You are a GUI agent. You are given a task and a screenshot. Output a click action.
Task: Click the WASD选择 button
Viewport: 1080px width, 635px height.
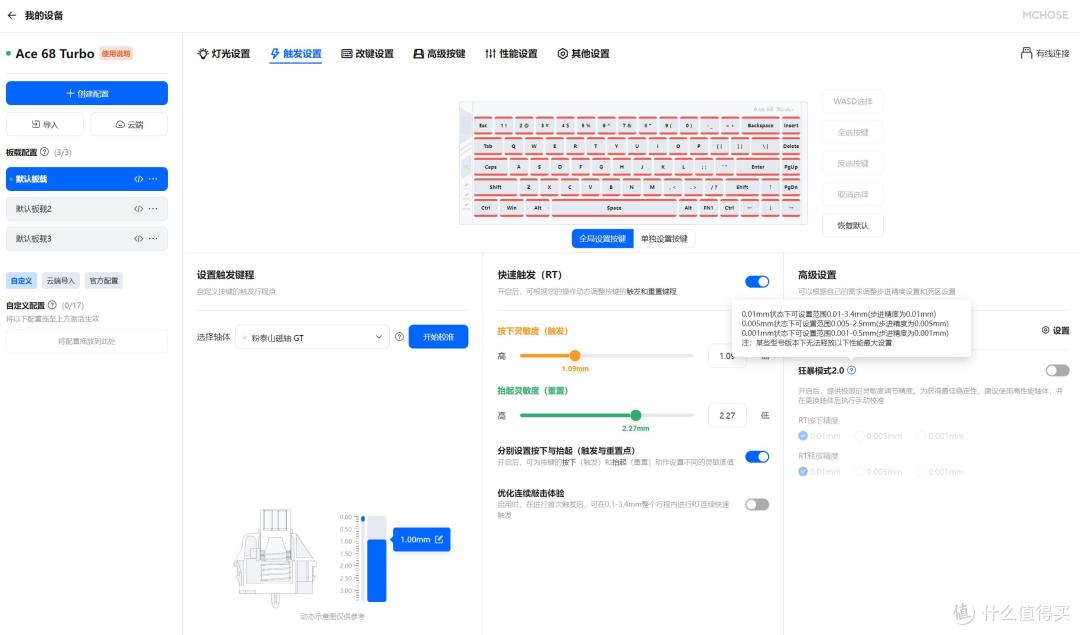coord(853,101)
